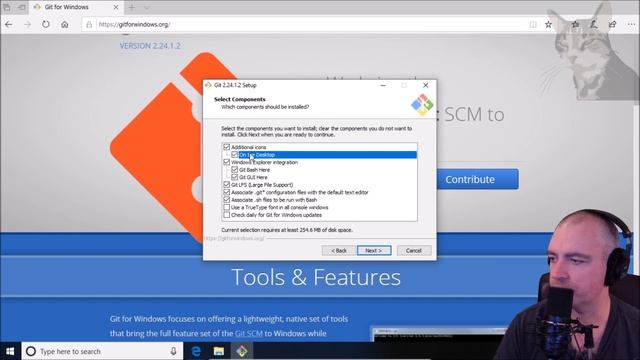This screenshot has width=640, height=360.
Task: Share this page icon
Action: [613, 24]
